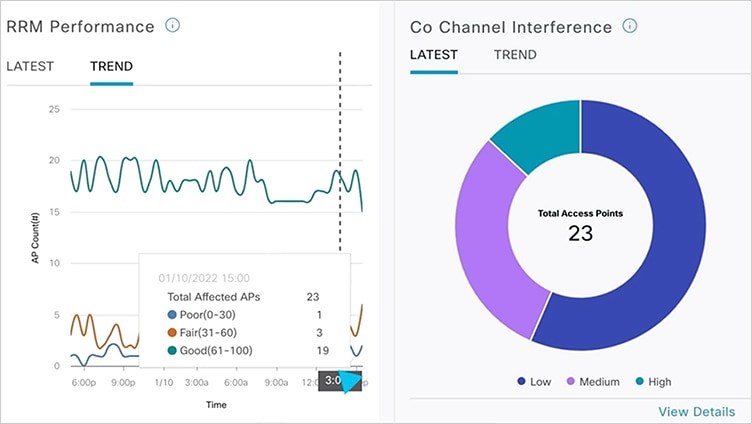Toggle the Medium series in donut legend

coord(594,382)
